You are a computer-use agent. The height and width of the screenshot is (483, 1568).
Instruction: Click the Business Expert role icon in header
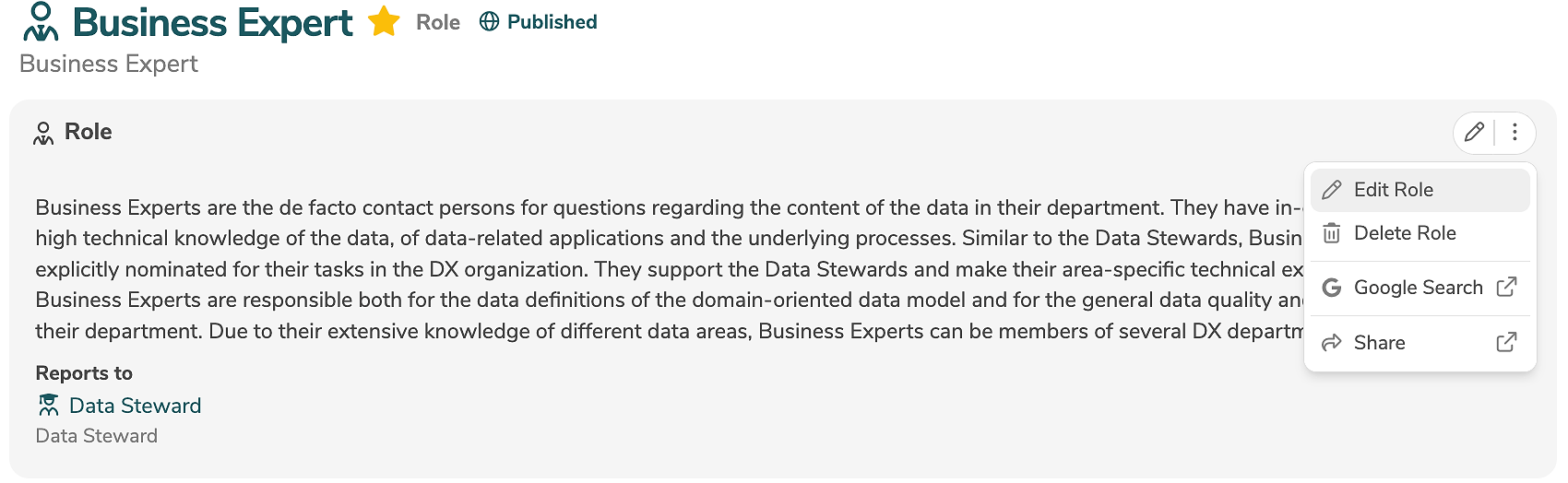click(41, 23)
